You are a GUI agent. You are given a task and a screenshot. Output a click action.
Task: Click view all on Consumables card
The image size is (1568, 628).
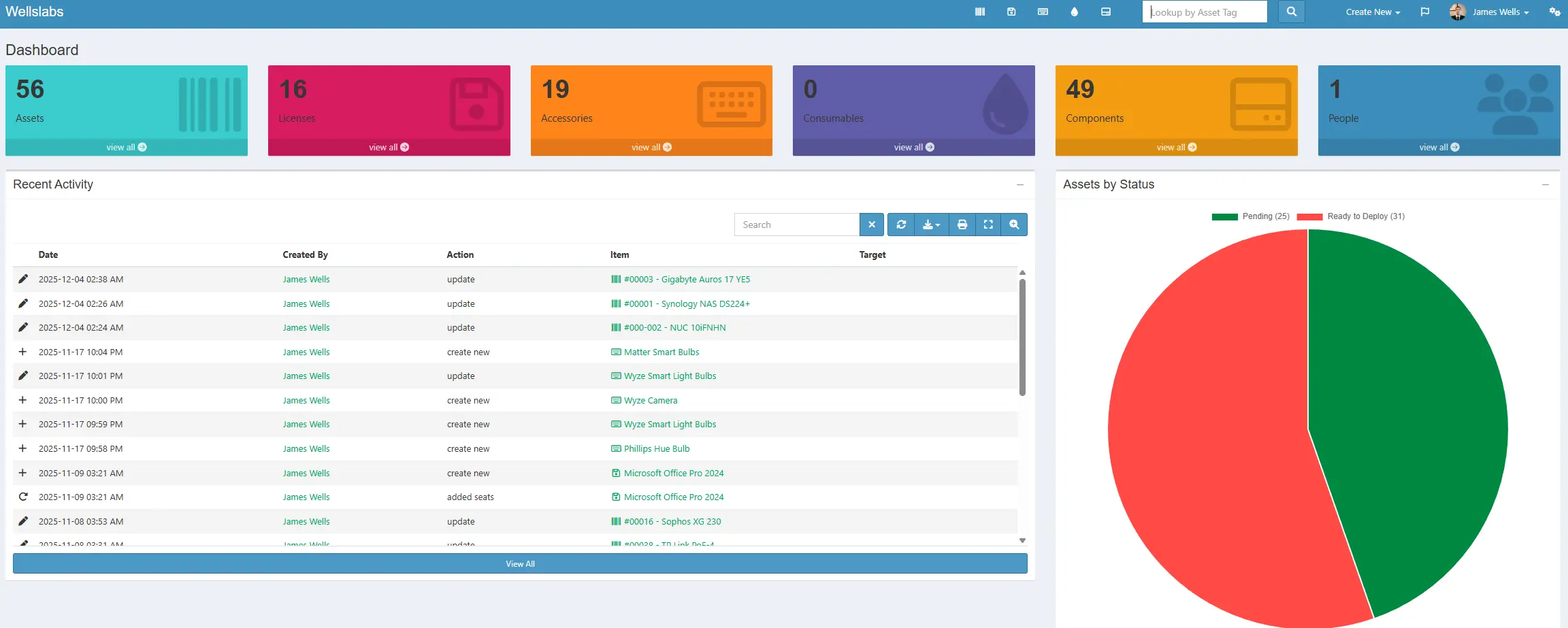tap(914, 147)
